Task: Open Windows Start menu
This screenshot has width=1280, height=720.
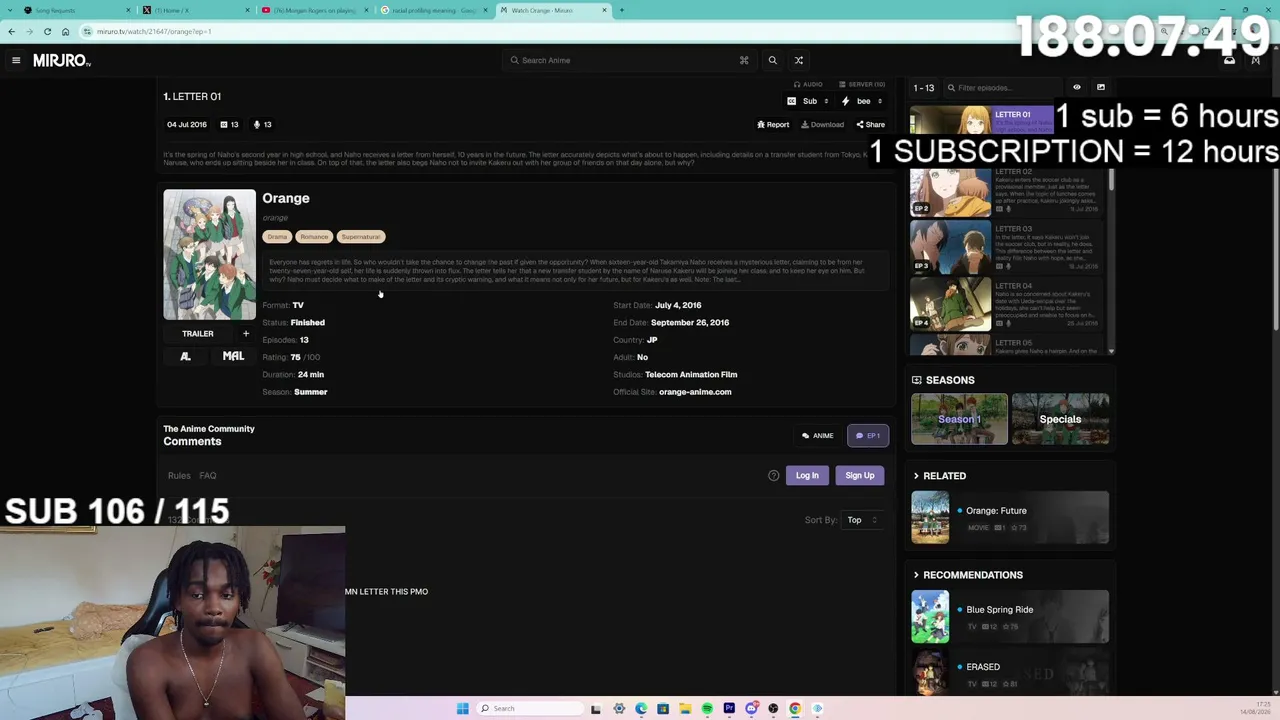Action: coord(462,709)
